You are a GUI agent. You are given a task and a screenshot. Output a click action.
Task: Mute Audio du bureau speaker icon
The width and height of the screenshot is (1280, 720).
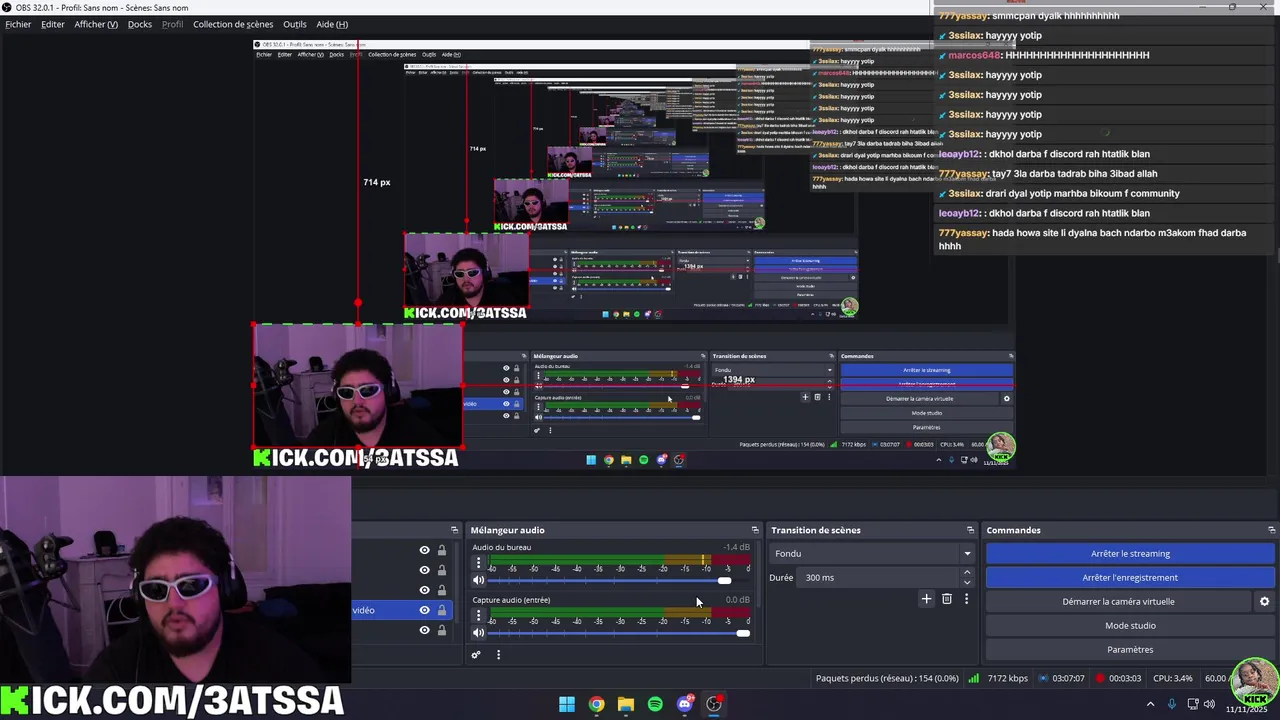point(478,580)
